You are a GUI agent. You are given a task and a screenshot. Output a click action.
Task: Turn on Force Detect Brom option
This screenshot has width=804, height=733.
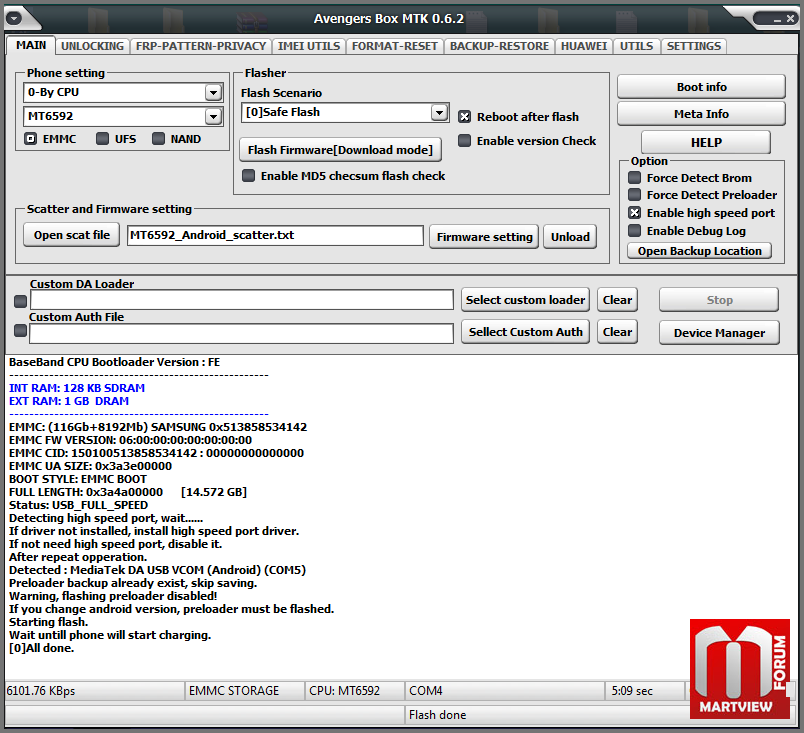pyautogui.click(x=634, y=178)
